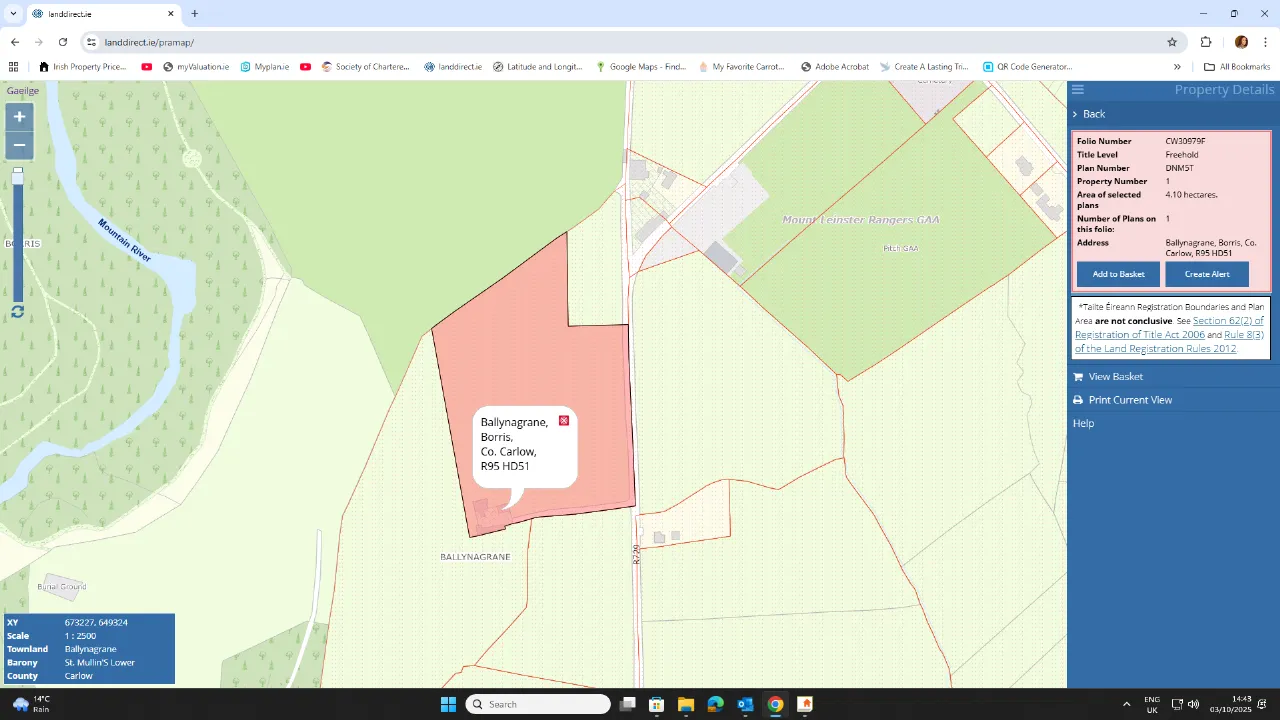Screen dimensions: 1280x720
Task: Zoom in using the map plus icon
Action: 19,116
